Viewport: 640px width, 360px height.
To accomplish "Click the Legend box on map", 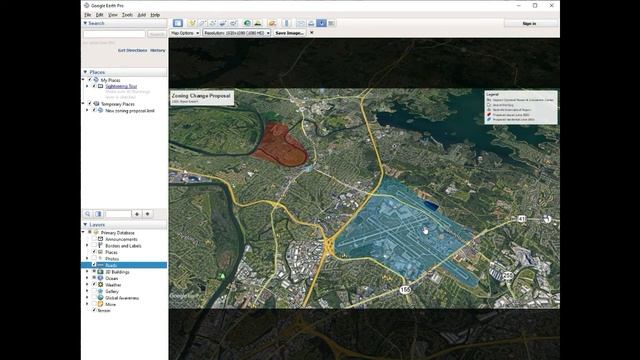I will pos(521,107).
